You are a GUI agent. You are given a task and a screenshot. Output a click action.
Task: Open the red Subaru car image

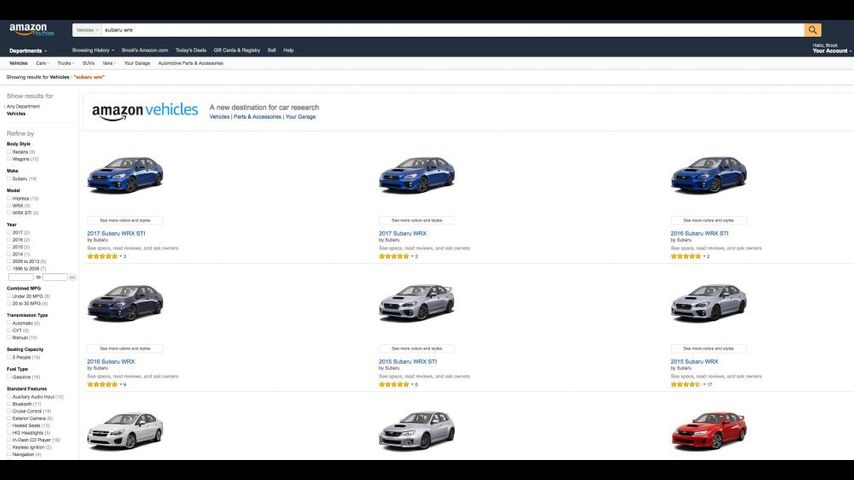point(708,432)
